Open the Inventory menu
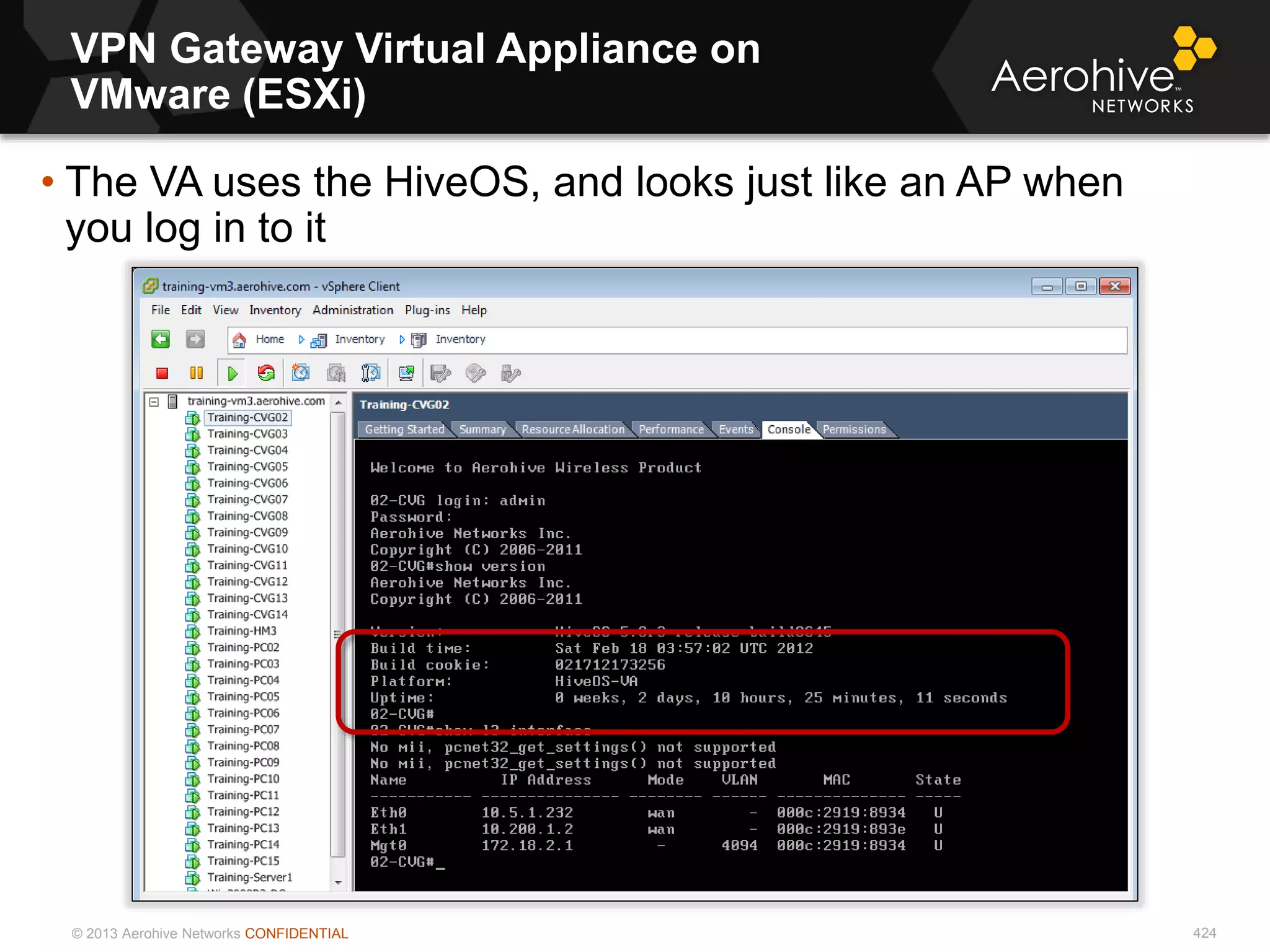The width and height of the screenshot is (1270, 952). tap(275, 310)
